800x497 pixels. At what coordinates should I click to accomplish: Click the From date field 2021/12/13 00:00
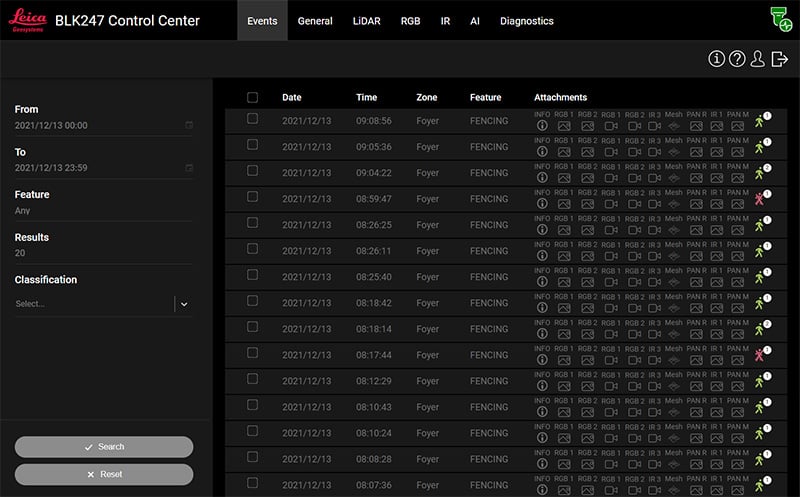[x=104, y=126]
